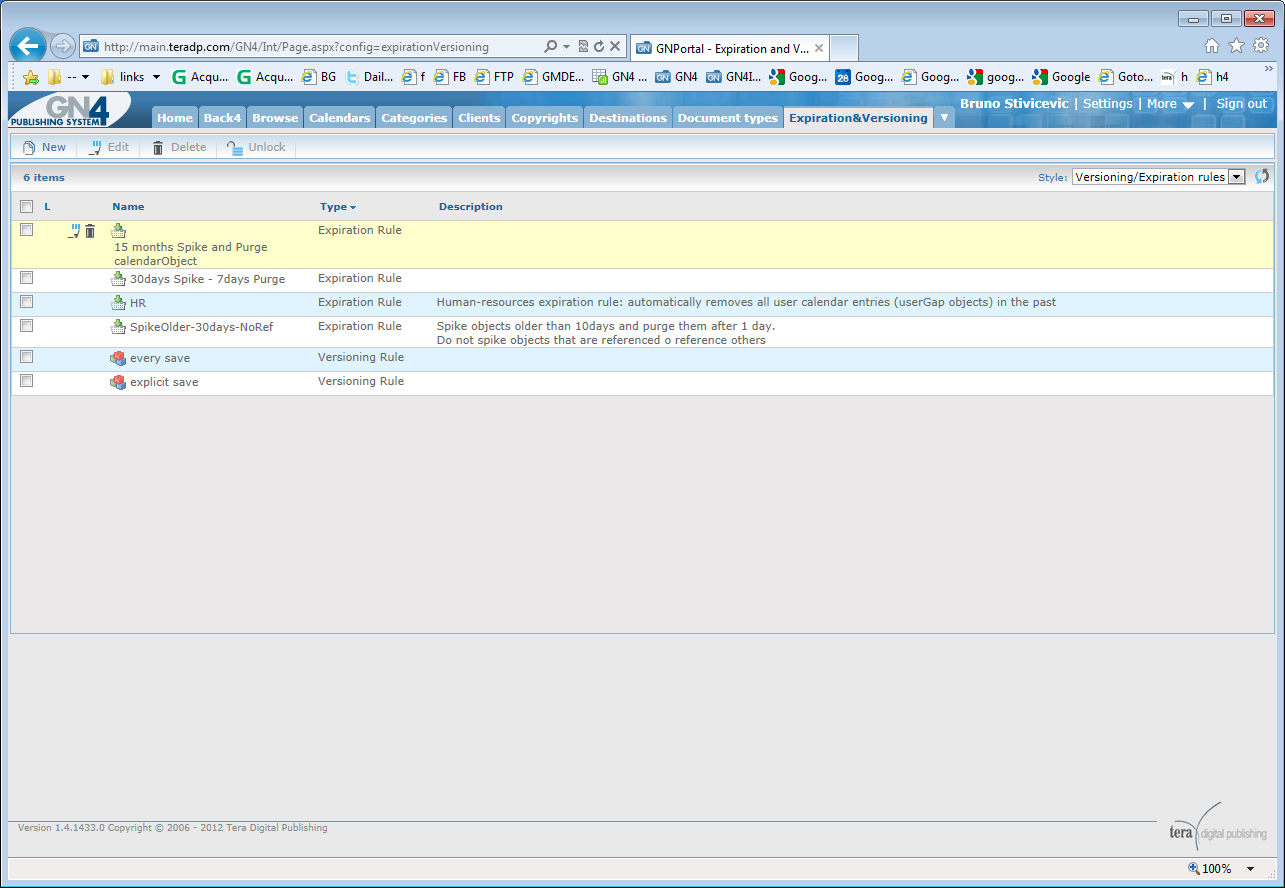1285x888 pixels.
Task: Expand the tabs overflow arrow after Expiration&Versioning
Action: point(944,118)
